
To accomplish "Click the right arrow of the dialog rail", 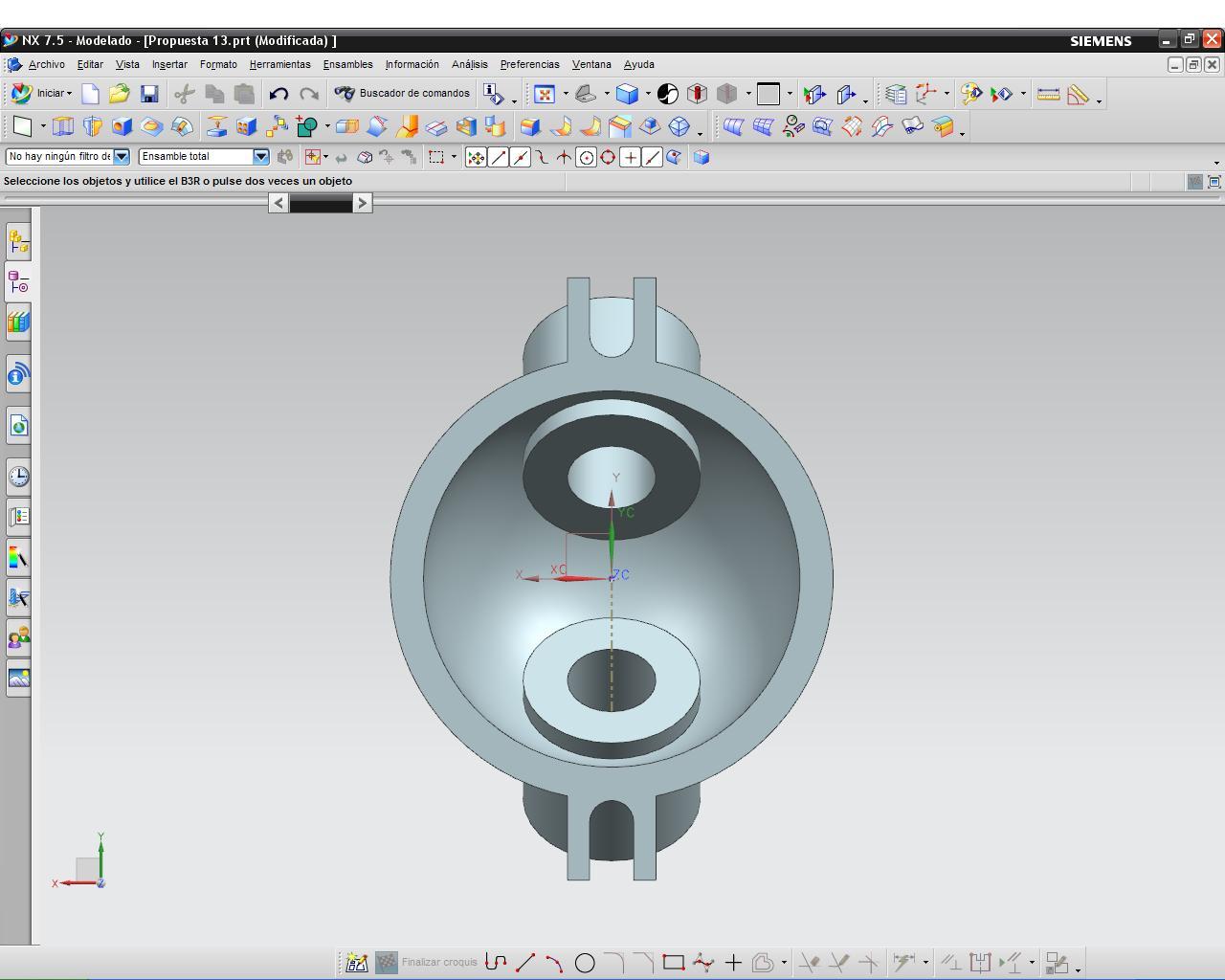I will pyautogui.click(x=362, y=203).
